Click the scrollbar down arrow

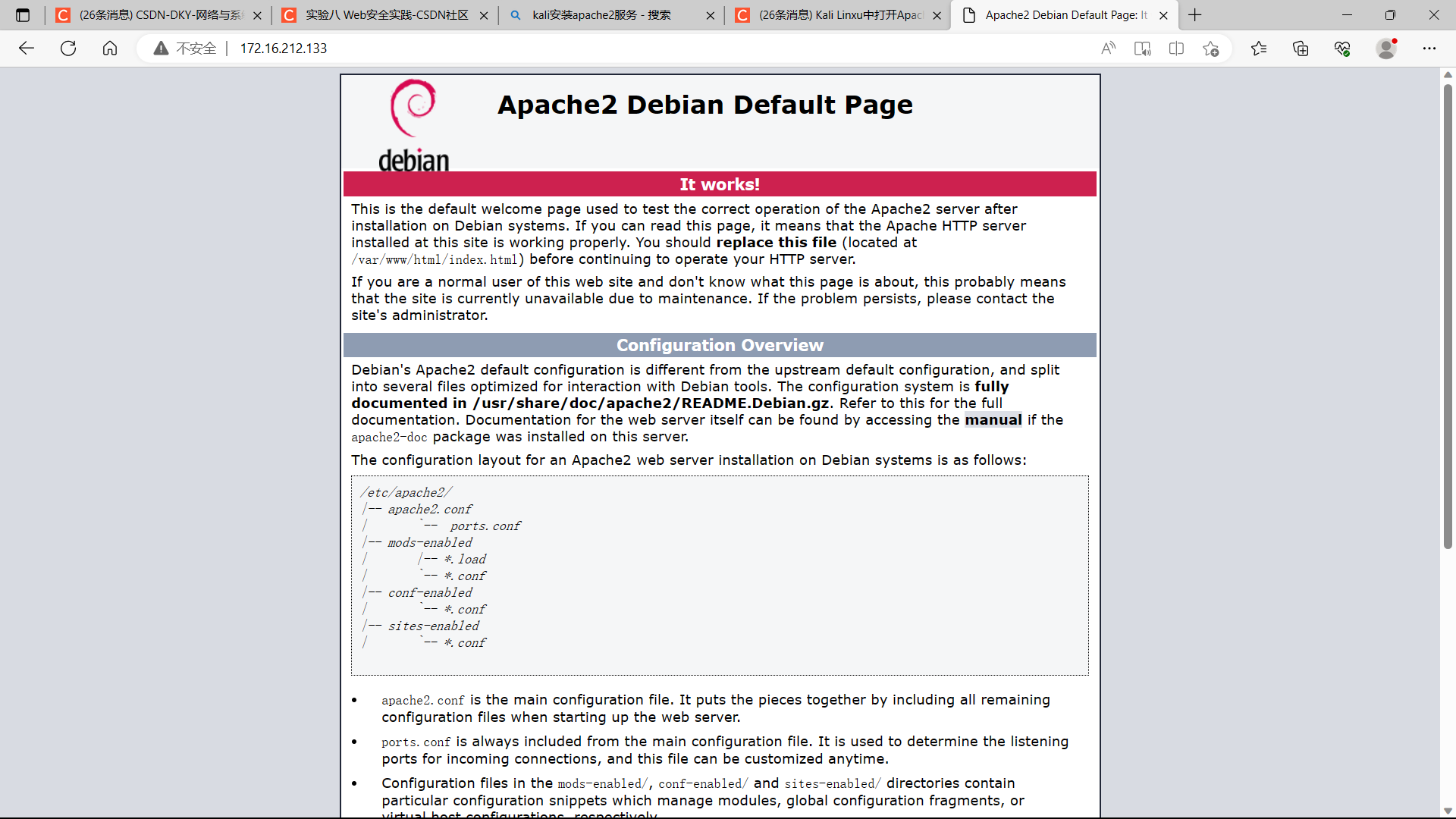coord(1448,811)
